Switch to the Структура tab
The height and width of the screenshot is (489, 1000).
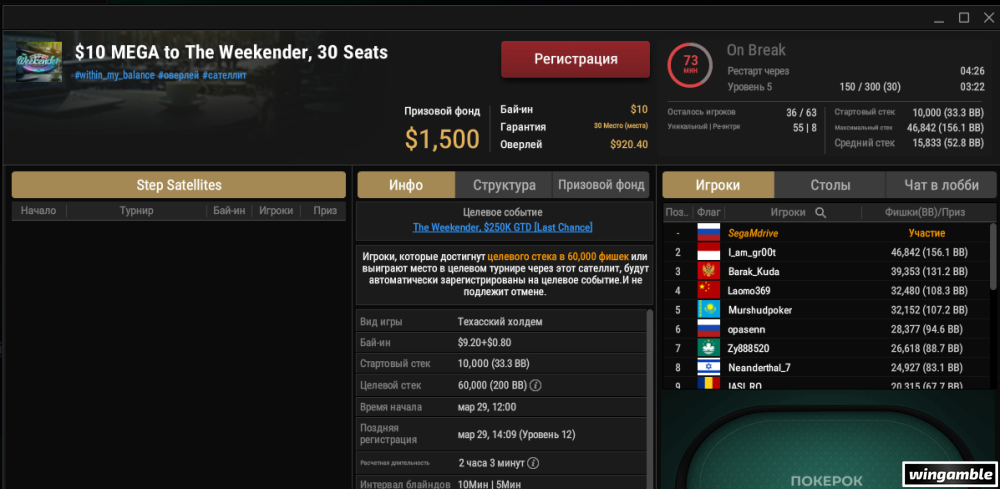[504, 186]
